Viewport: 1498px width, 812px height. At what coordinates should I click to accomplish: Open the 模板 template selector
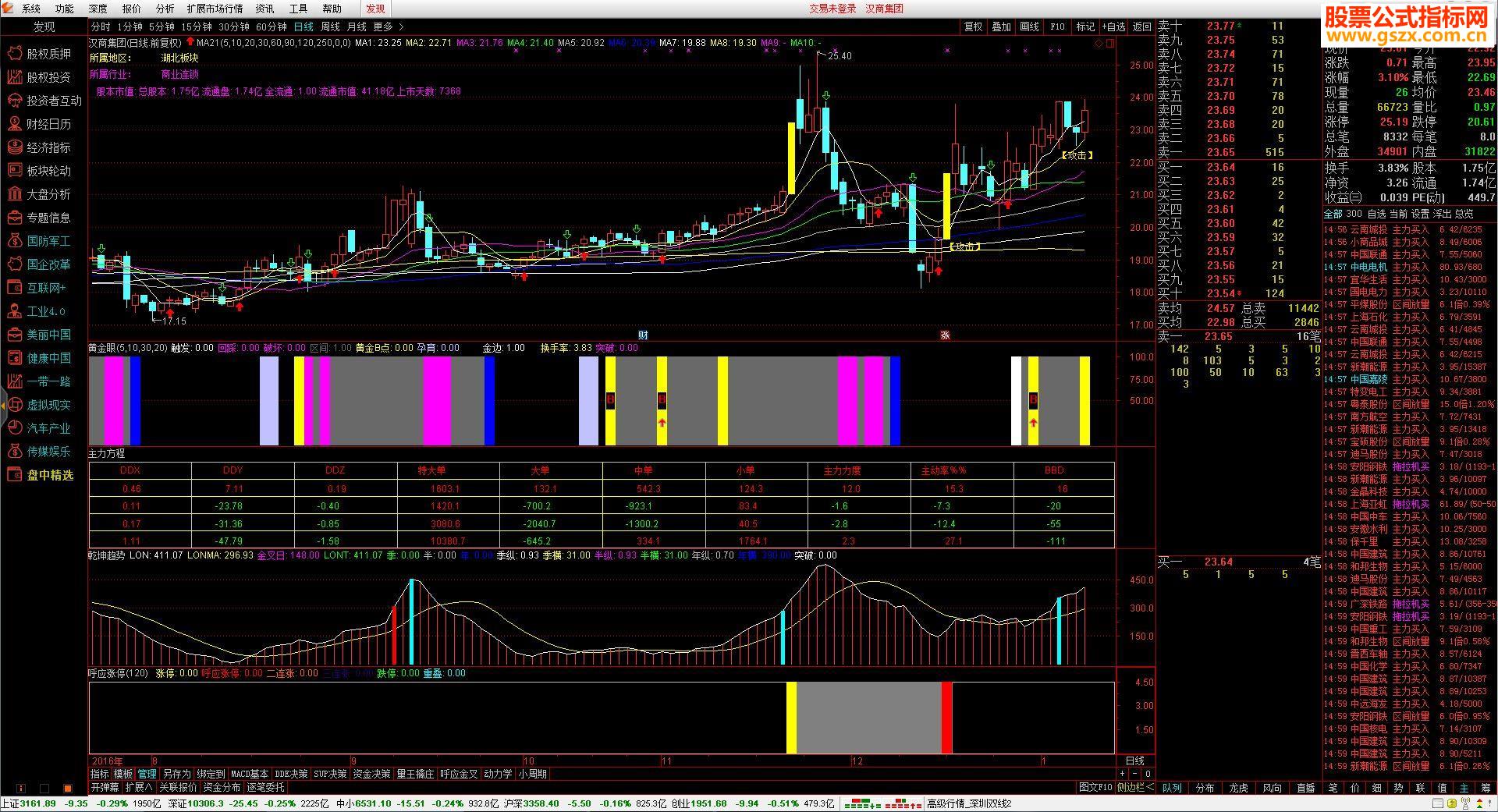(123, 774)
